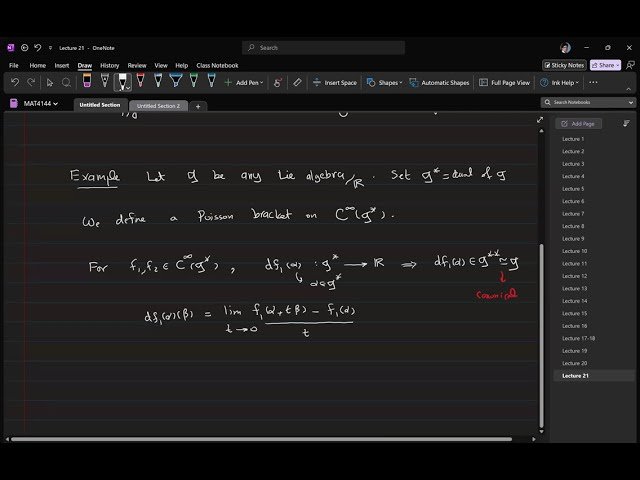The width and height of the screenshot is (640, 480).
Task: Open the Lecture 20 page
Action: click(574, 363)
